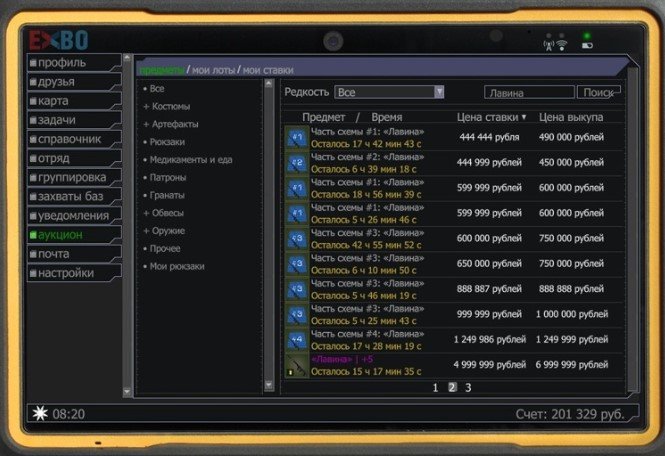This screenshot has height=456, width=665.
Task: Click the «Лавина» | +5 item name
Action: point(342,359)
